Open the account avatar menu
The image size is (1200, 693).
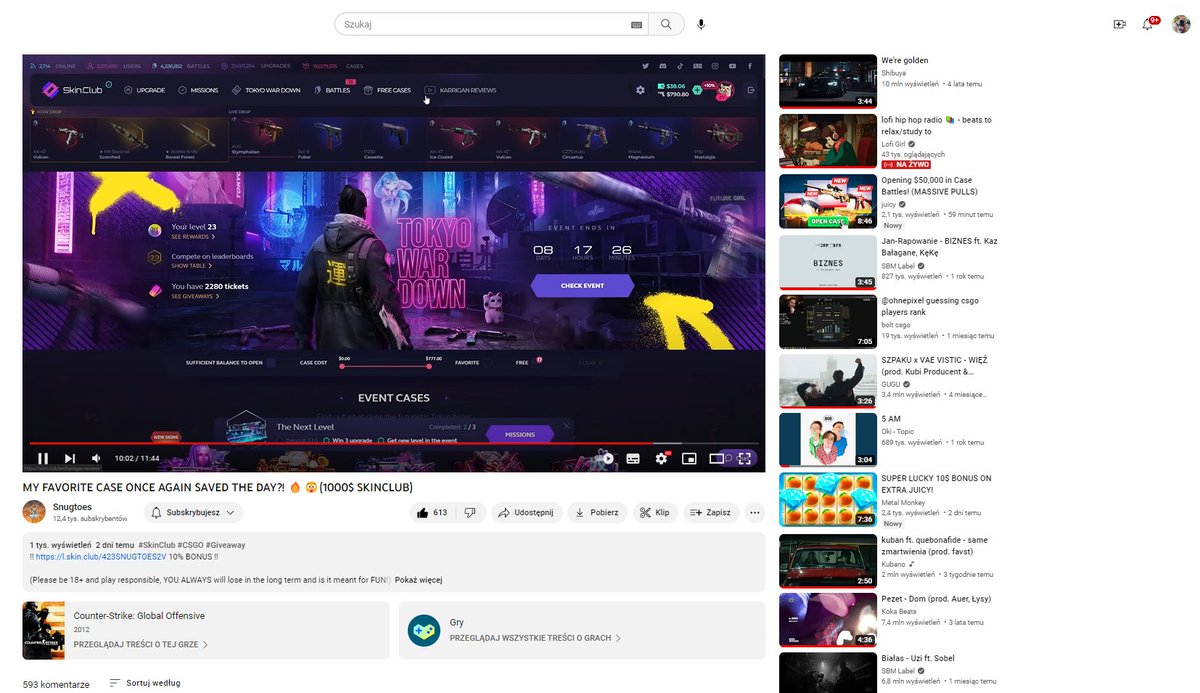click(x=1180, y=24)
